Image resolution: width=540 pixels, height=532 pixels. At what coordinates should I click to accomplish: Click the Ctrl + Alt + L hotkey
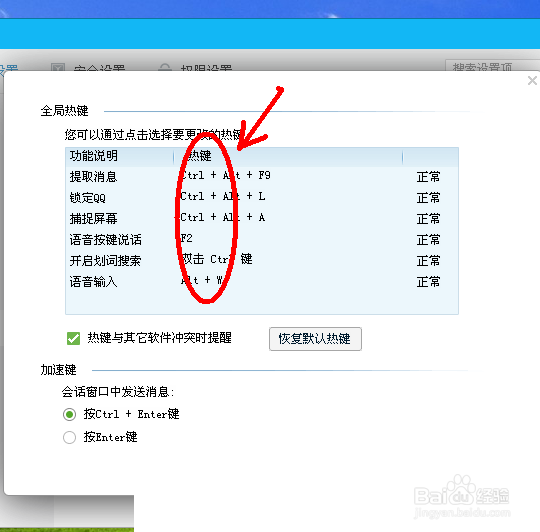[x=223, y=197]
